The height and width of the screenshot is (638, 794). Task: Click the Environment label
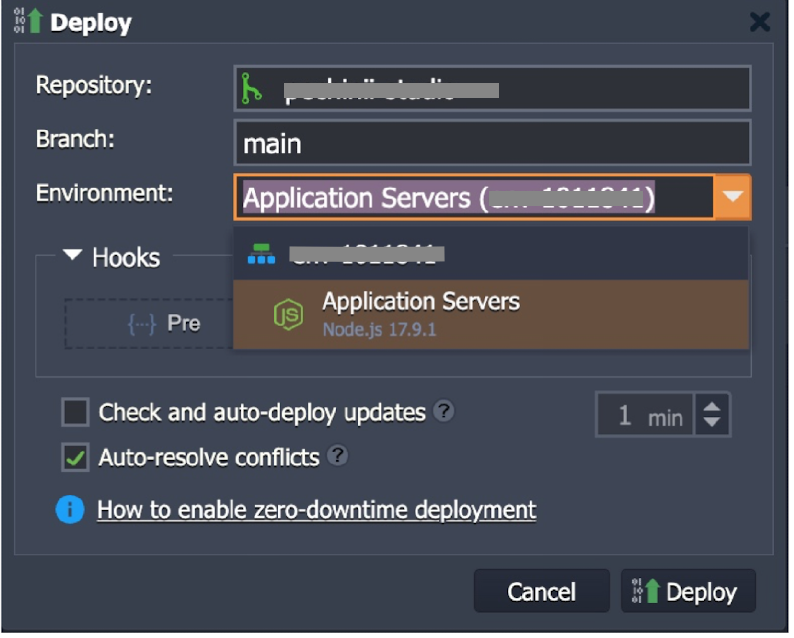pos(105,194)
